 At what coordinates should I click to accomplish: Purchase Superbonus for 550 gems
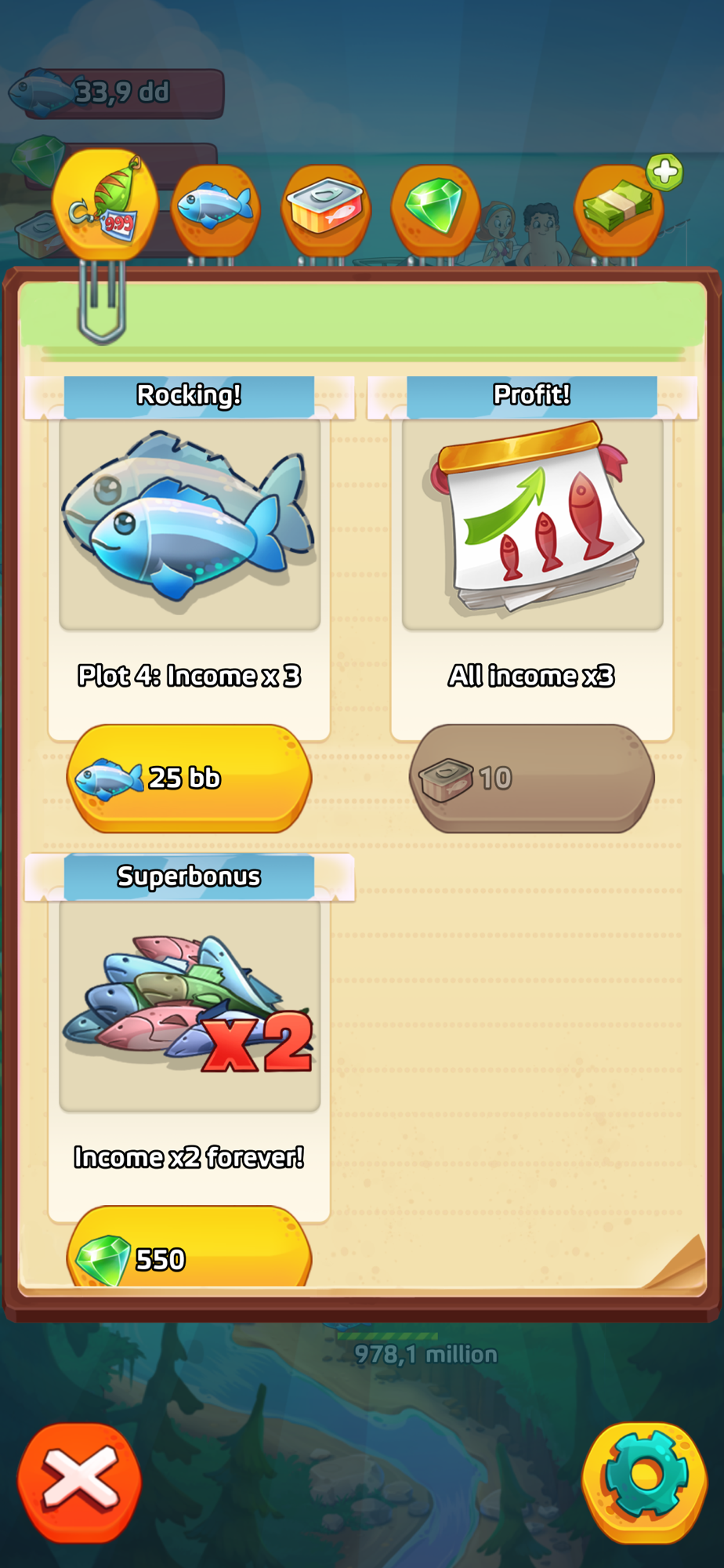click(189, 1248)
